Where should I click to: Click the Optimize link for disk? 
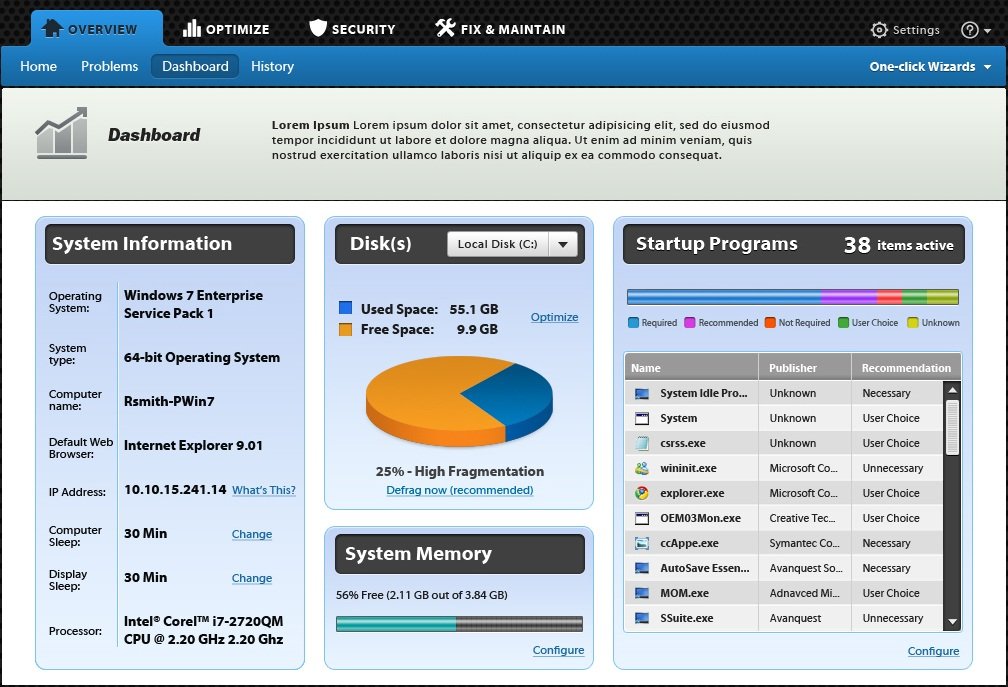pos(554,317)
